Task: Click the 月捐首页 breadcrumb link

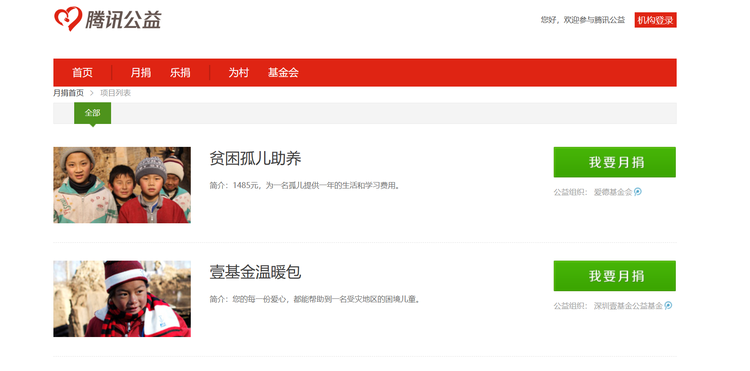Action: tap(68, 93)
